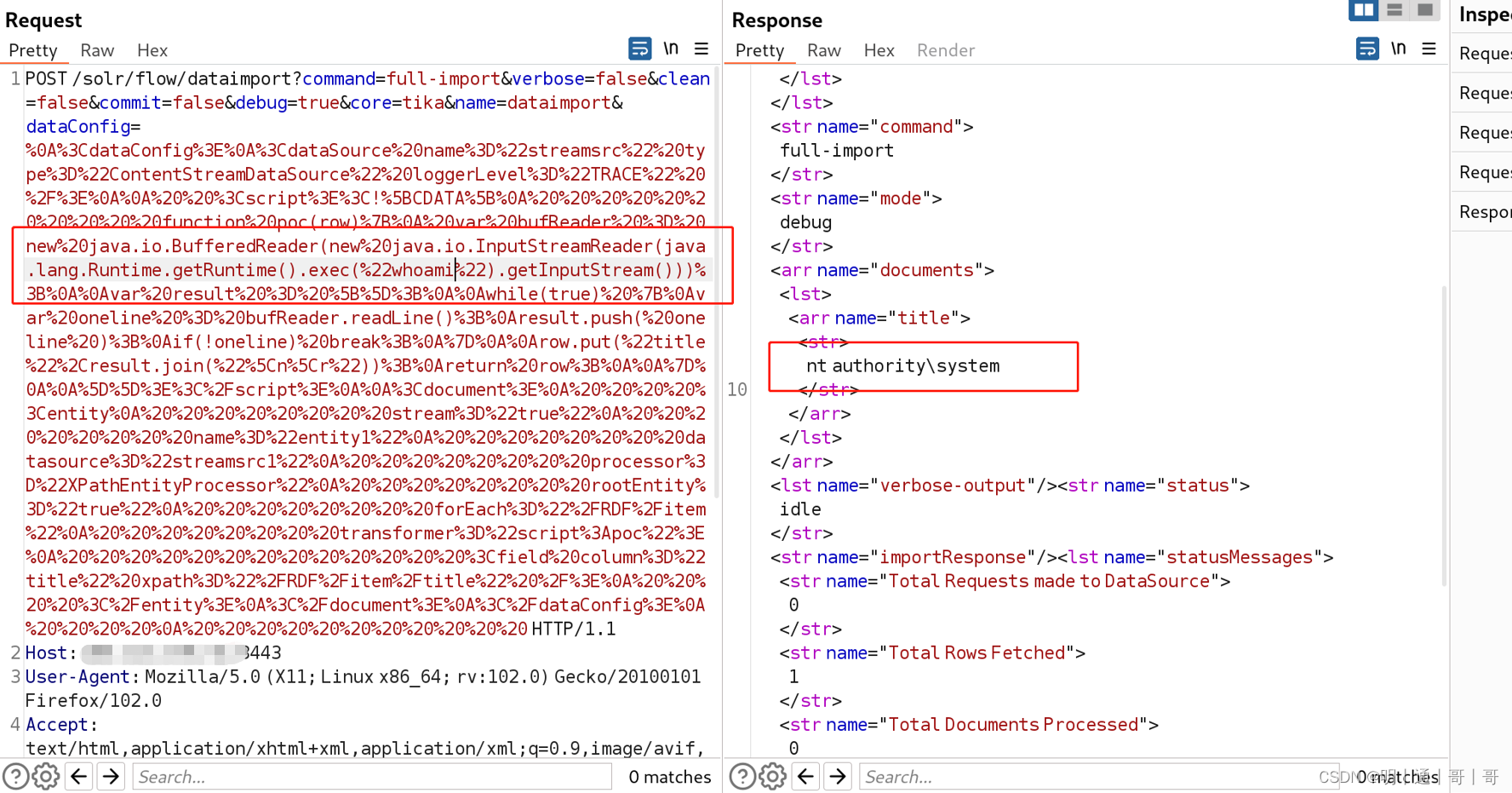Go to next match in Response
Viewport: 1512px width, 793px height.
[x=838, y=777]
